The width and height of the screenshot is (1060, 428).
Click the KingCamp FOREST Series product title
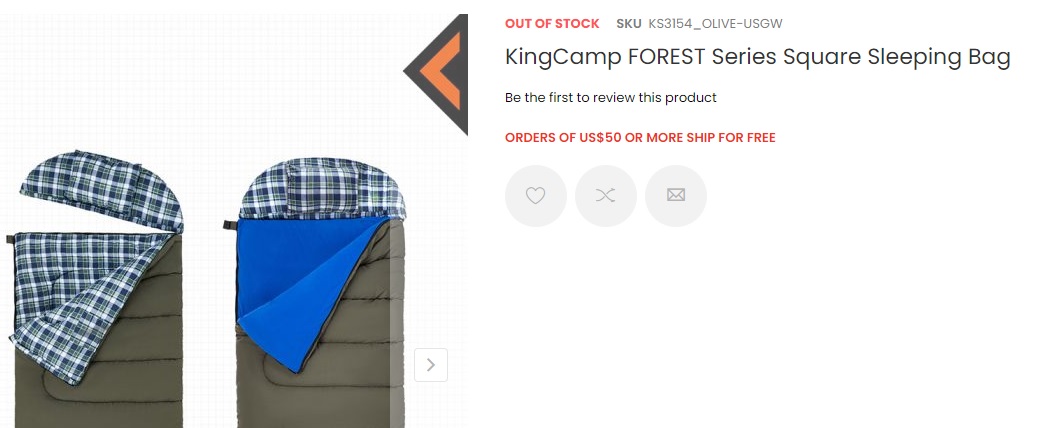[x=758, y=58]
